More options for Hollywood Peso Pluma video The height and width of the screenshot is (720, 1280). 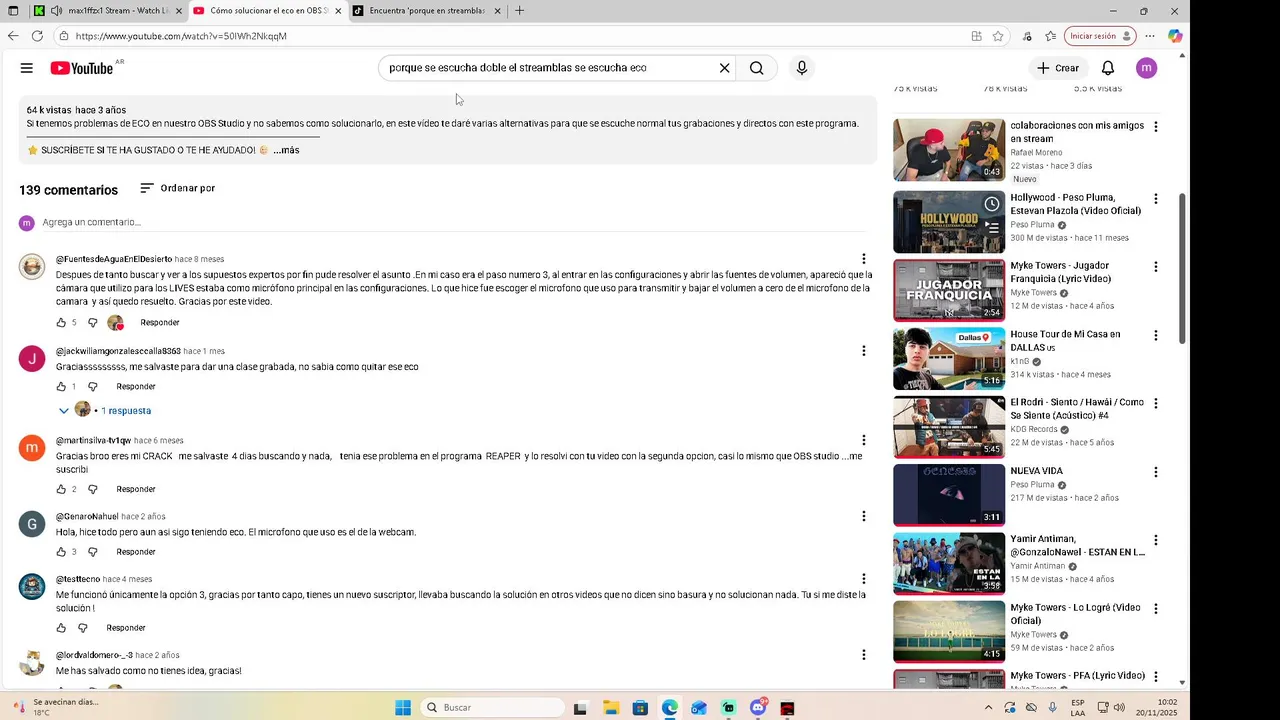1156,199
